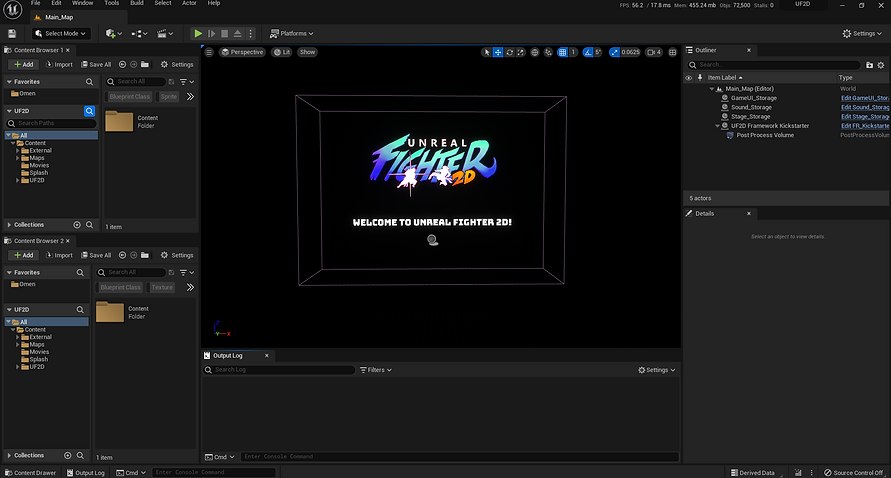Viewport: 891px width, 478px height.
Task: Open the viewport Show flags menu
Action: 307,52
